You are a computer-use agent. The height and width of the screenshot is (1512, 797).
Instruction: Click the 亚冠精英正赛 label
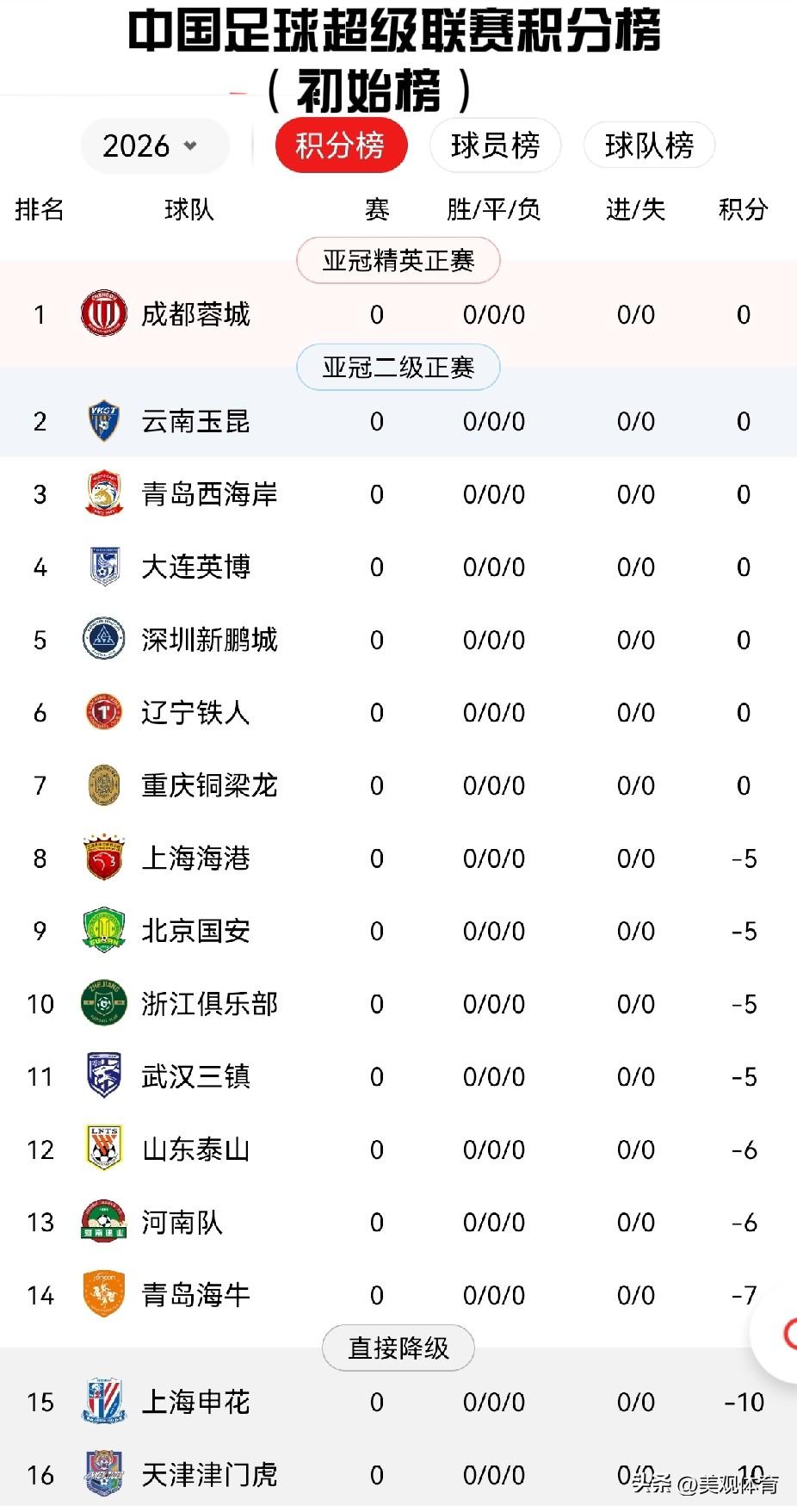point(398,261)
